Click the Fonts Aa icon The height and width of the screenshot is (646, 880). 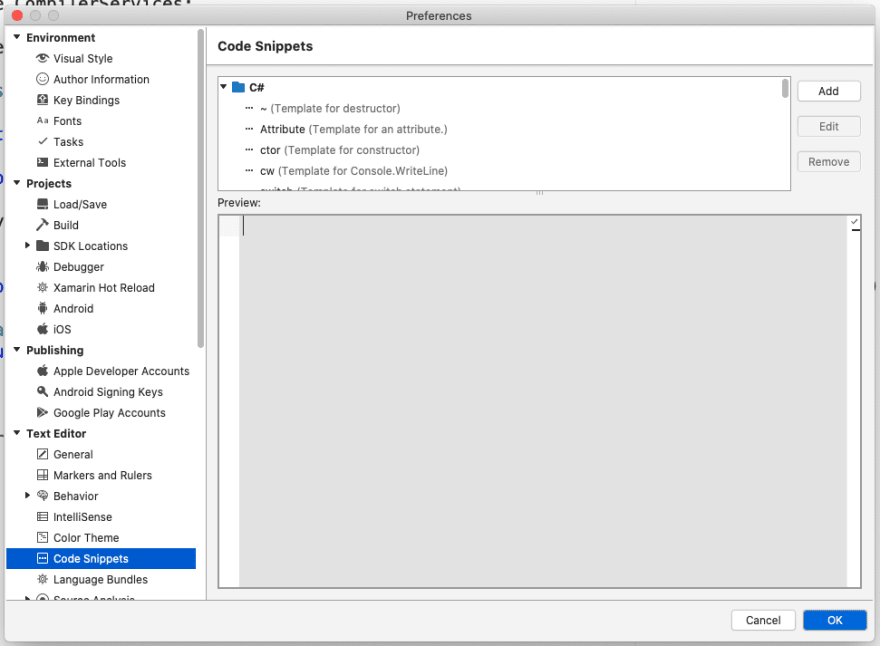(42, 121)
